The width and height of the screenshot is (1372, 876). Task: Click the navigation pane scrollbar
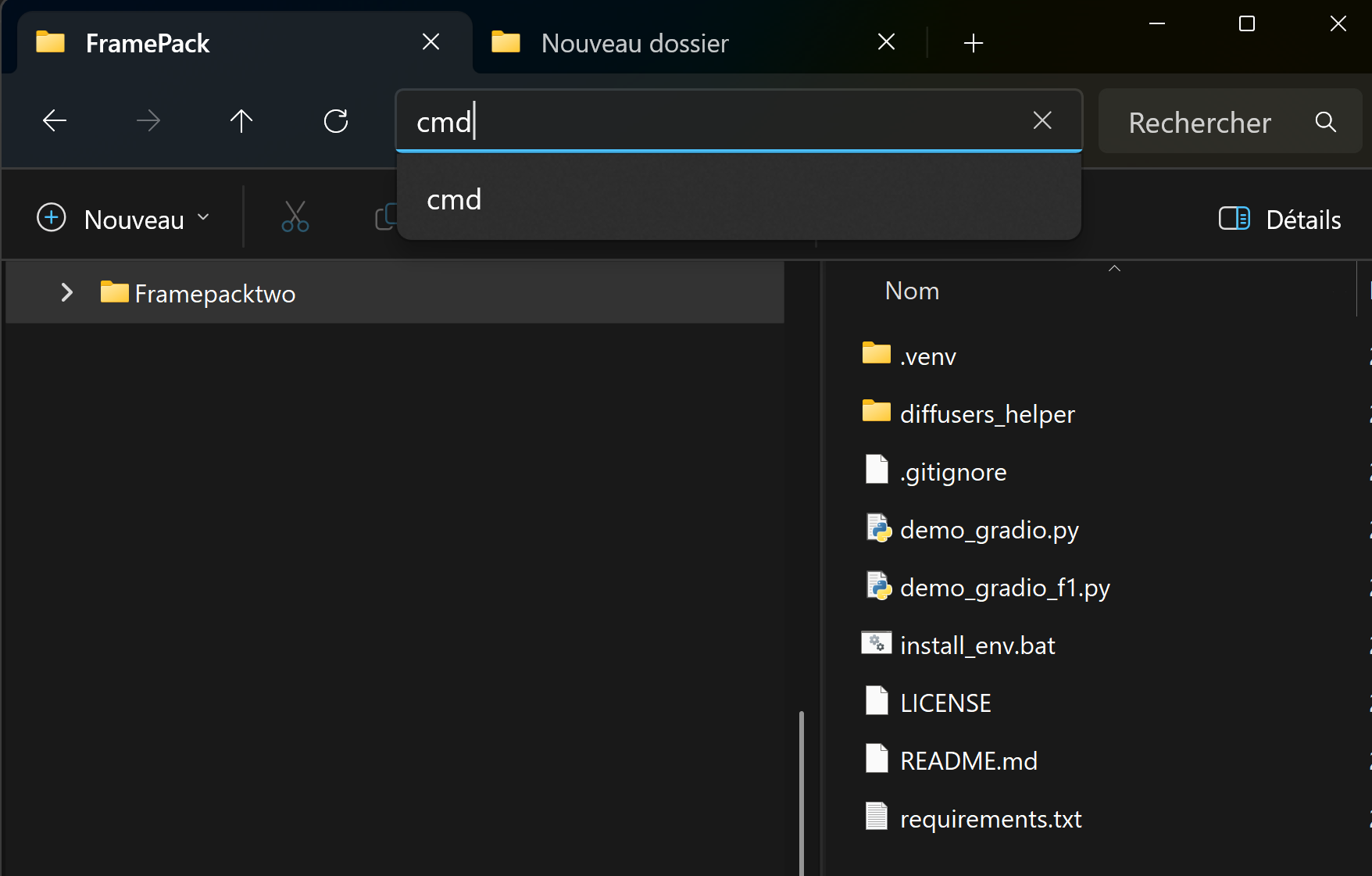802,792
